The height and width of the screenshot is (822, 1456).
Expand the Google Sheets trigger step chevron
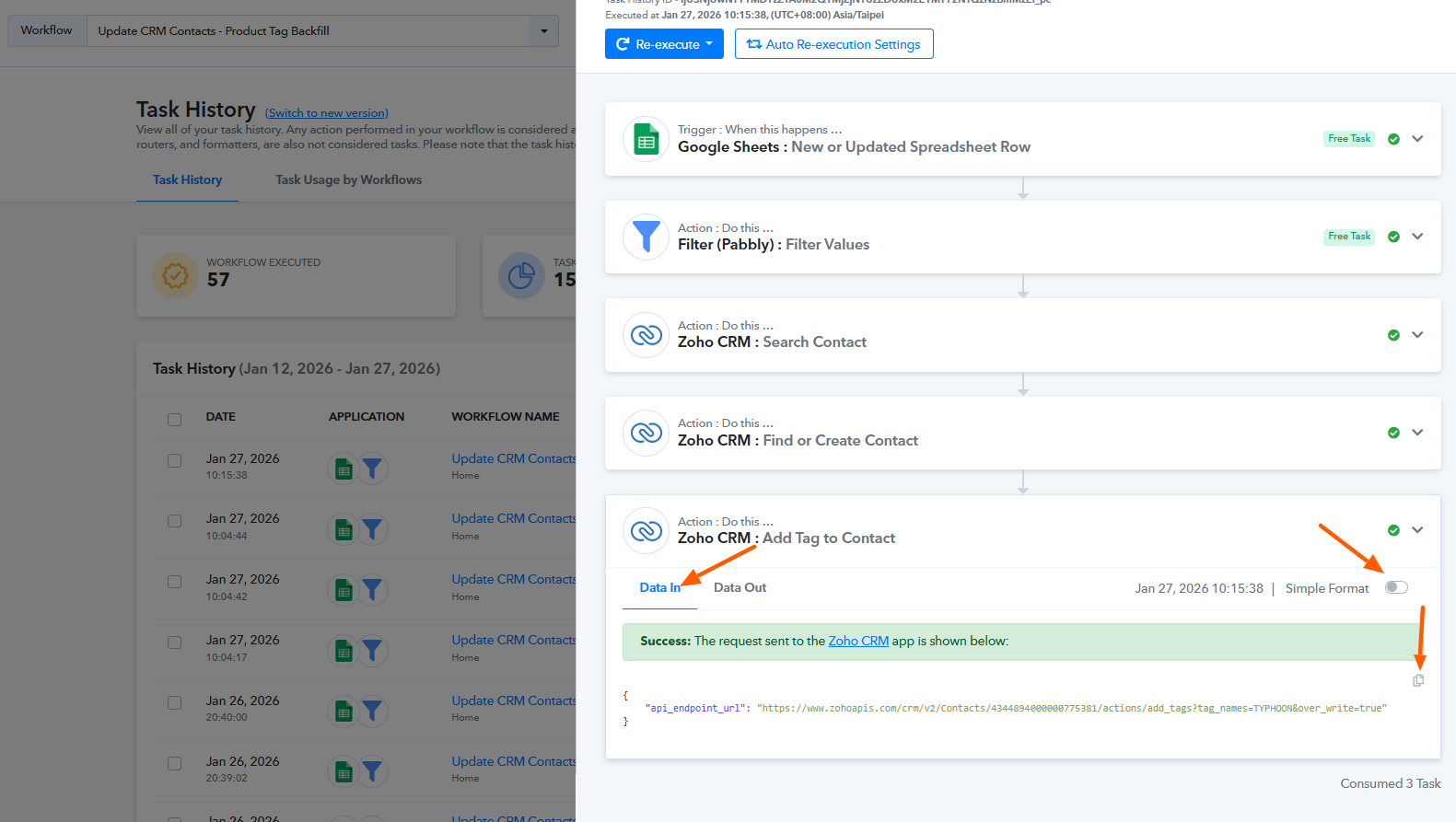point(1417,139)
